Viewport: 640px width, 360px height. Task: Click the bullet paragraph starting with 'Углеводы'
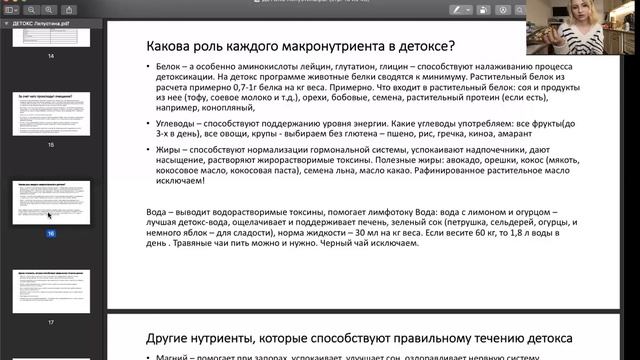coord(365,129)
